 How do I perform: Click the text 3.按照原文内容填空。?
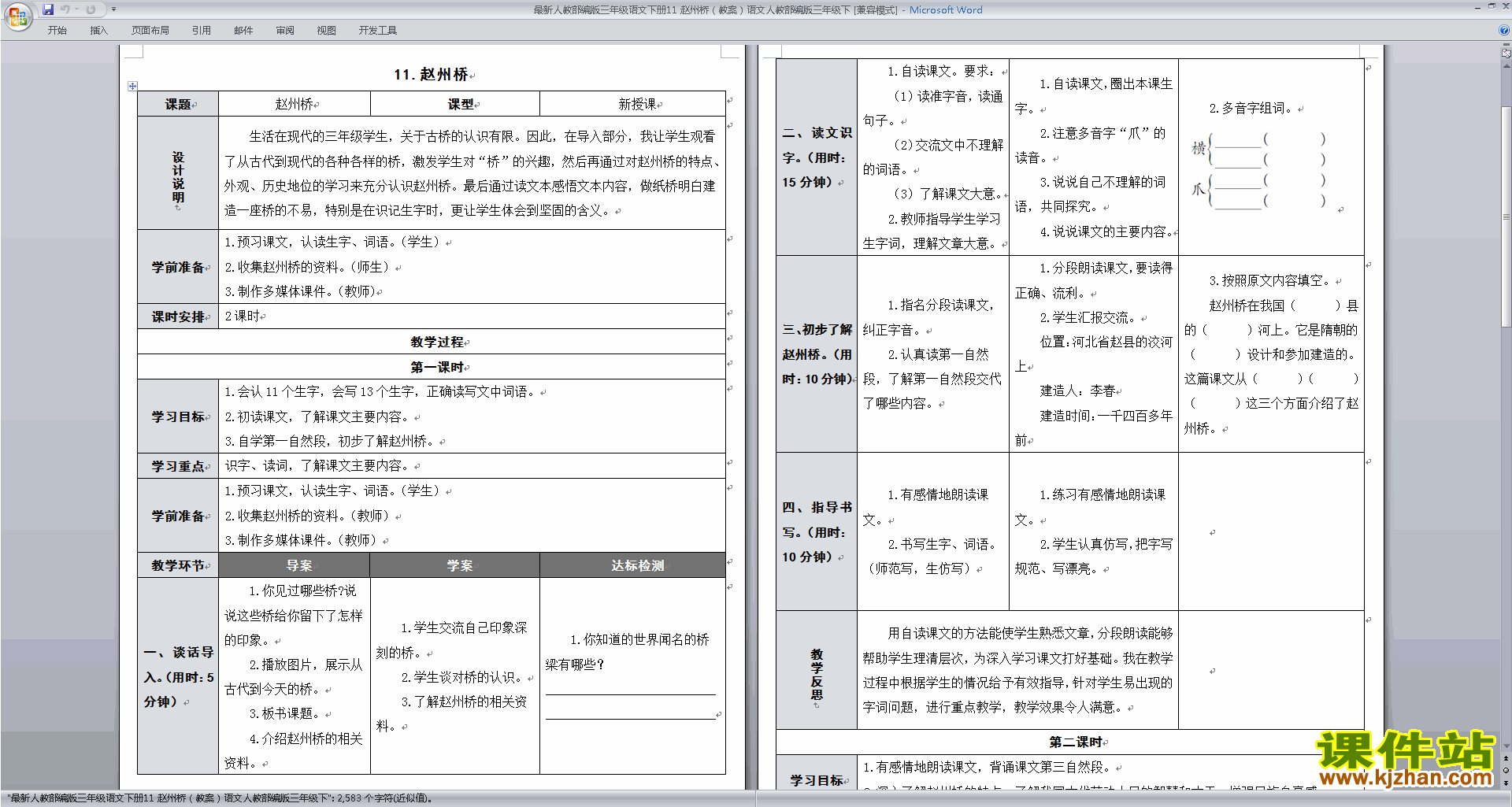1270,280
